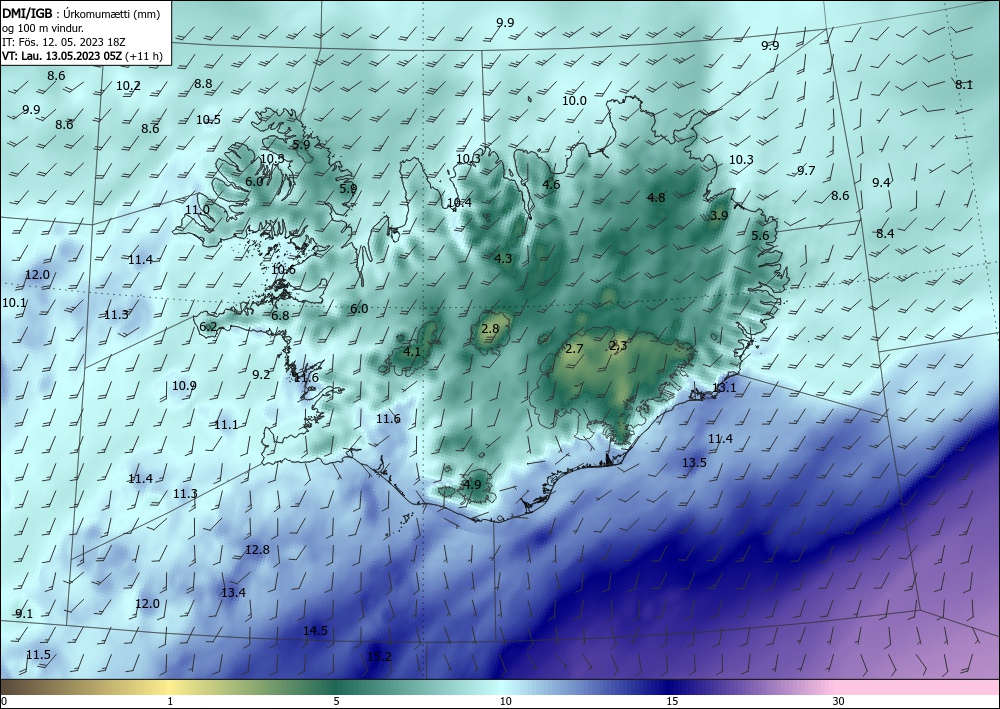Select the 13.5 value offshore
Screen dimensions: 1000x709
pos(695,462)
